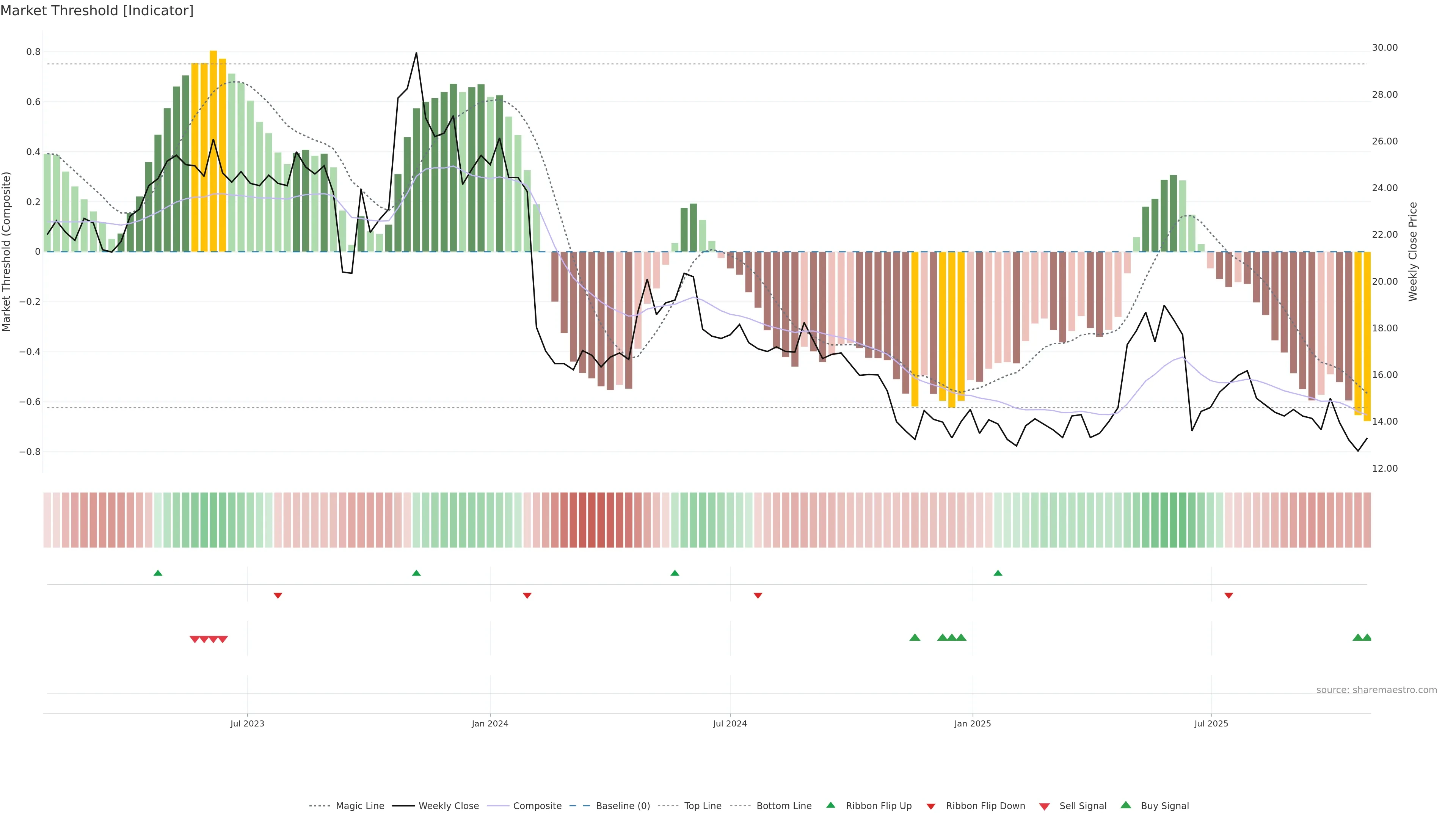The width and height of the screenshot is (1456, 819).
Task: Click the green Ribbon Flip Up legend triangle
Action: (830, 805)
